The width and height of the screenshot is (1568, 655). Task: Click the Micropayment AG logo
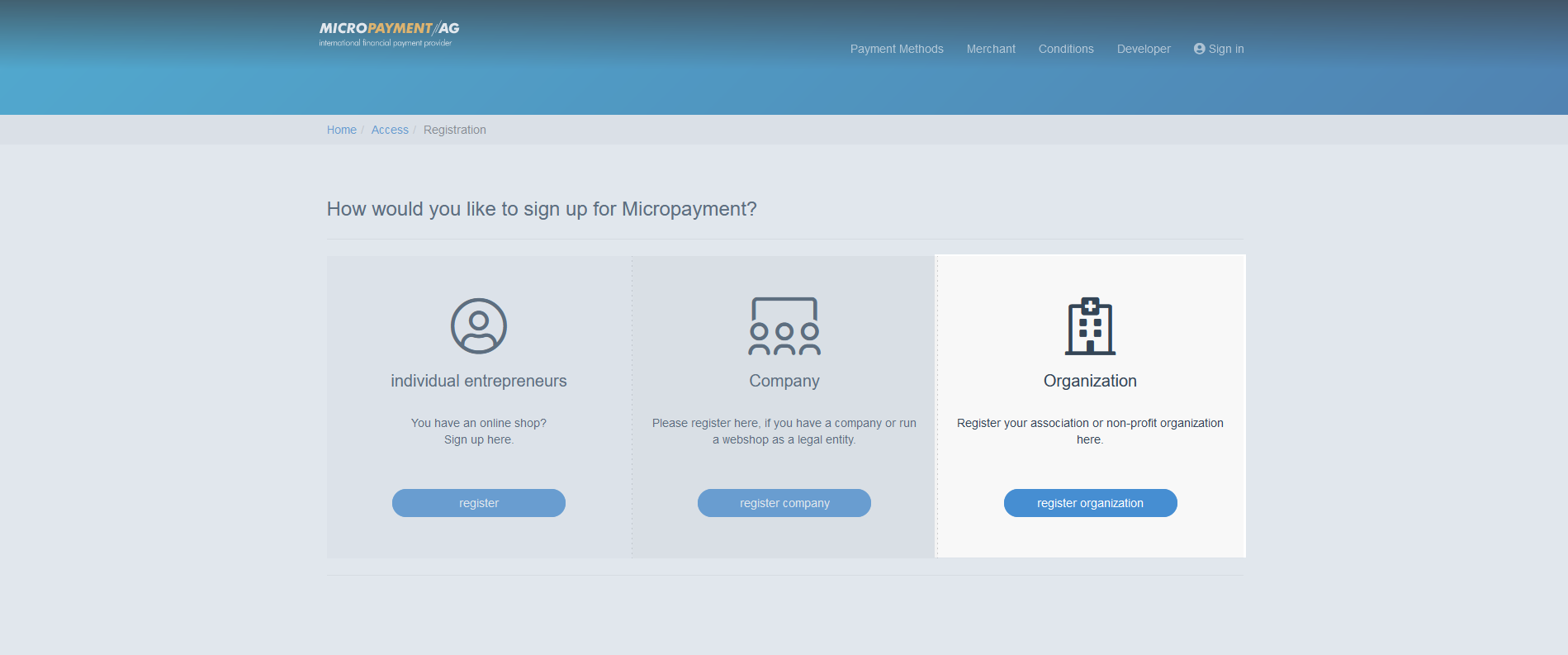389,34
